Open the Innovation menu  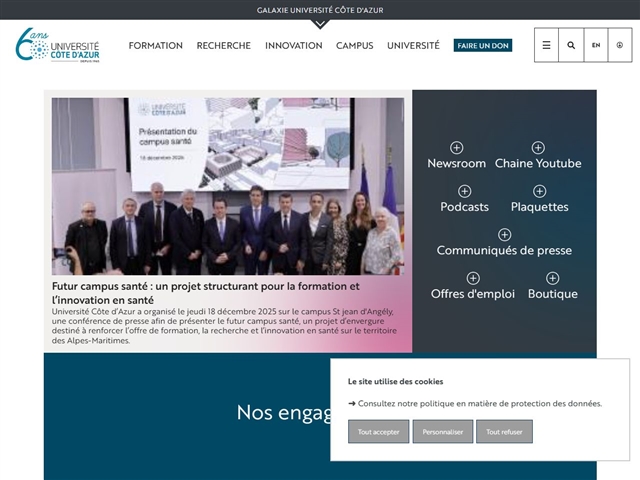coord(293,45)
